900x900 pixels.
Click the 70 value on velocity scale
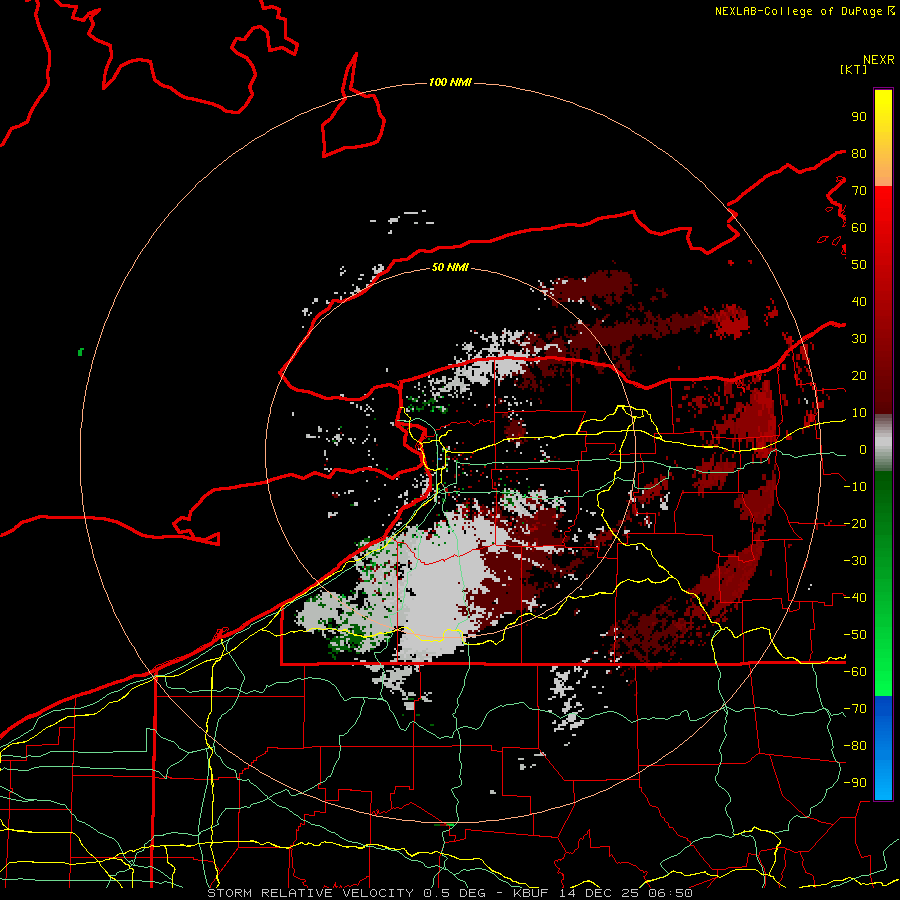tap(859, 191)
